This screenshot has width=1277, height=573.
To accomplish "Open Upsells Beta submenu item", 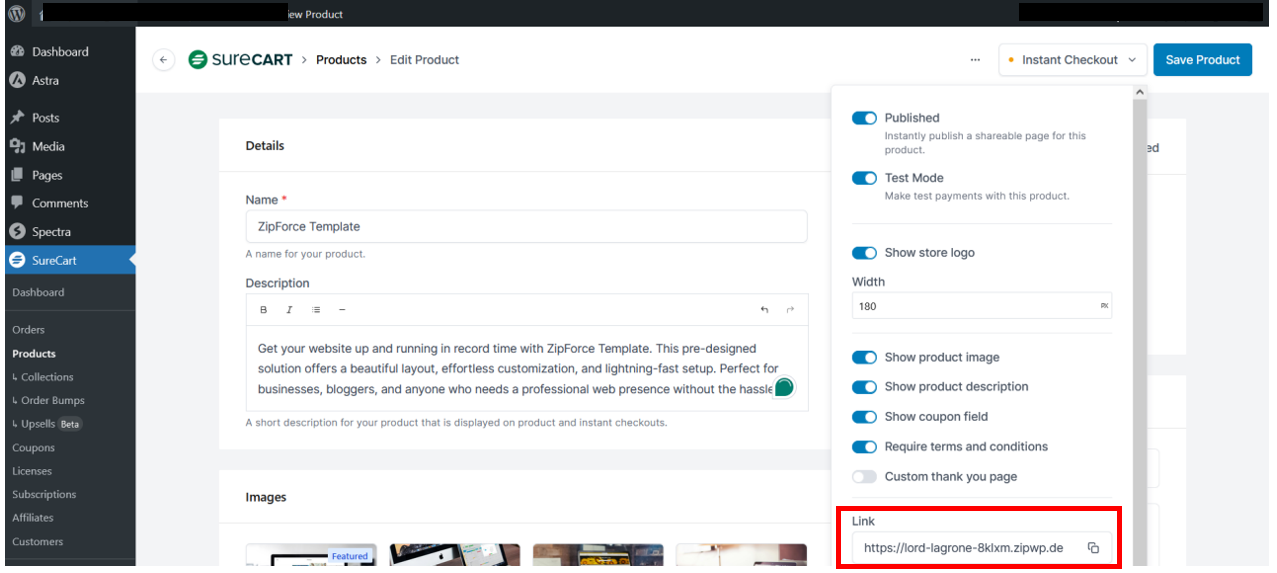I will (x=47, y=424).
